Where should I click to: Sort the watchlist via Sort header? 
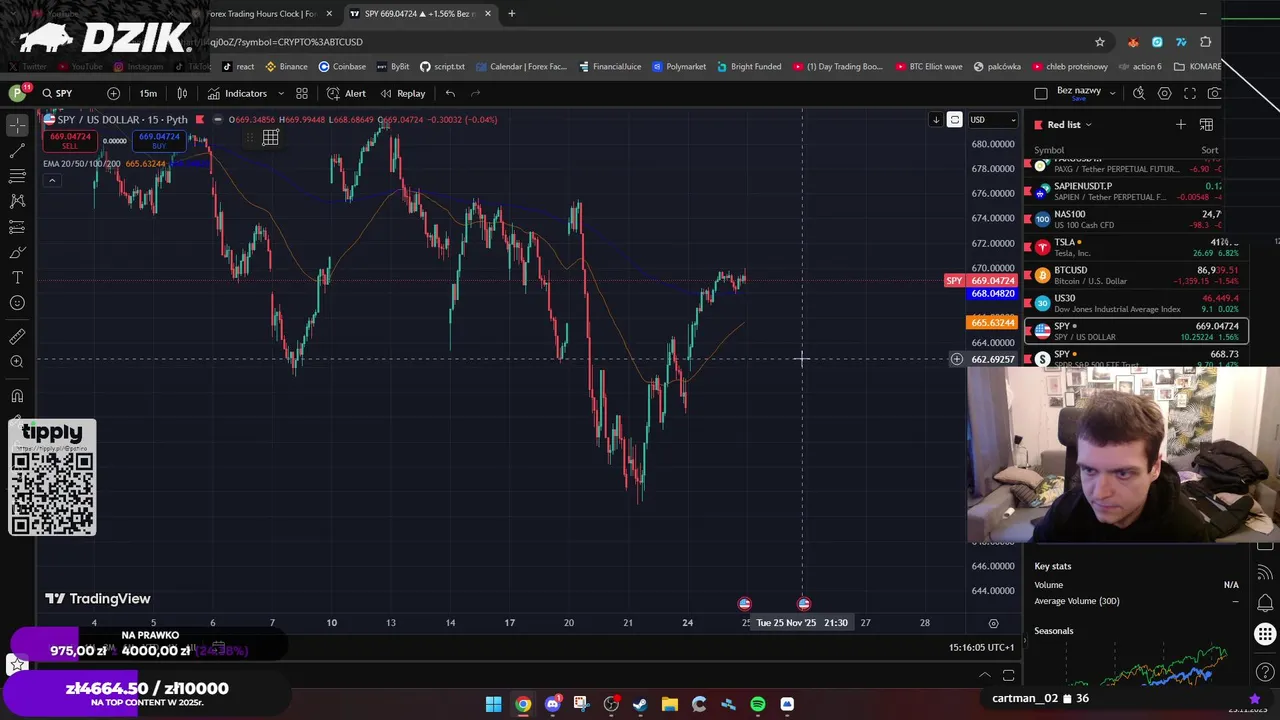coord(1209,150)
